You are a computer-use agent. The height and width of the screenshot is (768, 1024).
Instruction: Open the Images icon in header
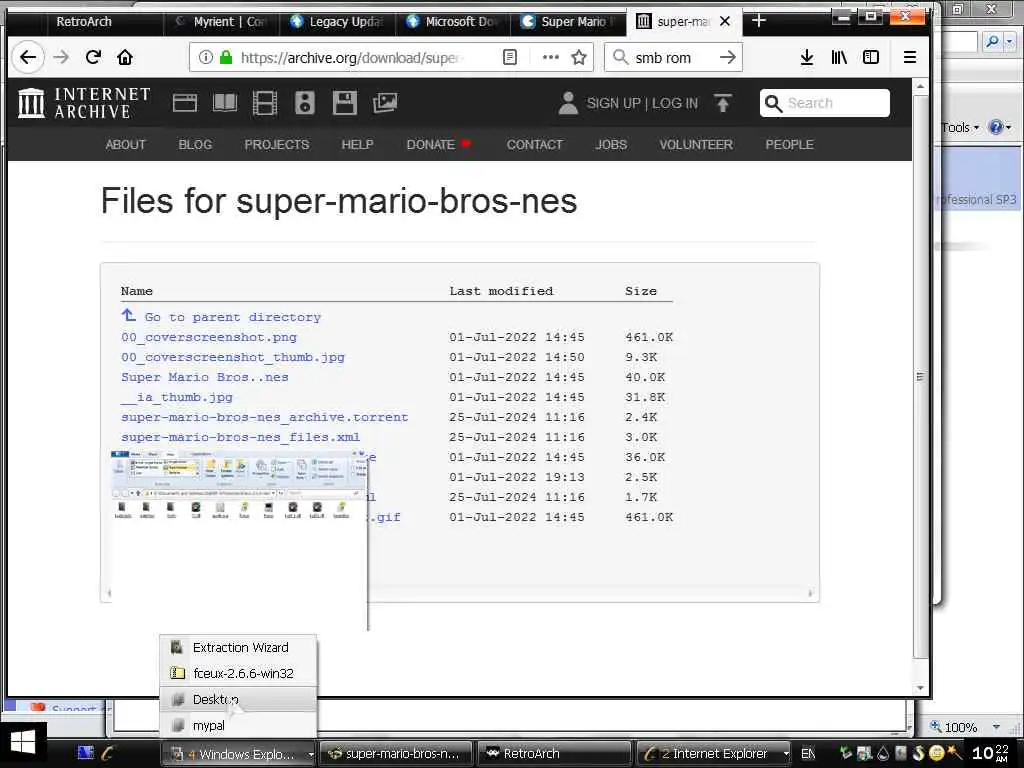point(385,103)
